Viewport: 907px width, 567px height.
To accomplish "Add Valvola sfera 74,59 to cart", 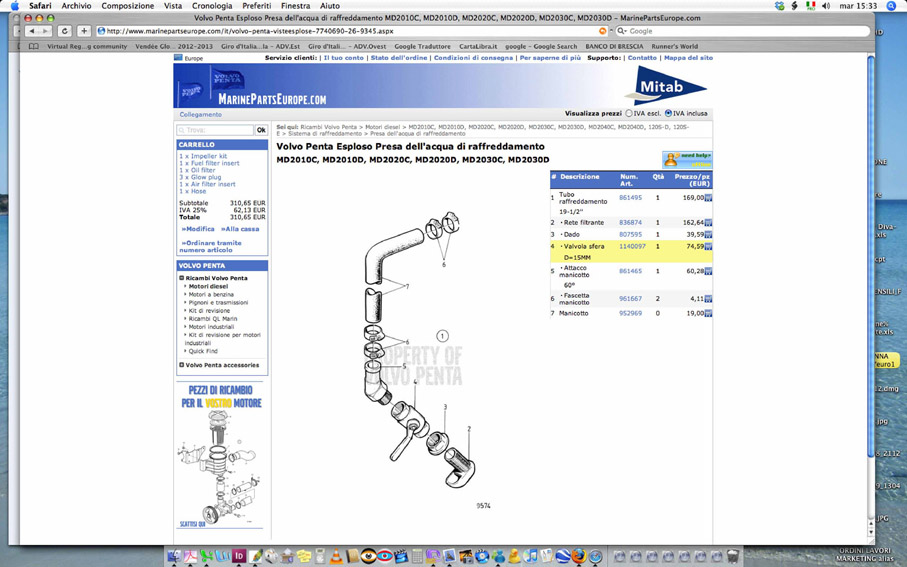I will pos(708,246).
